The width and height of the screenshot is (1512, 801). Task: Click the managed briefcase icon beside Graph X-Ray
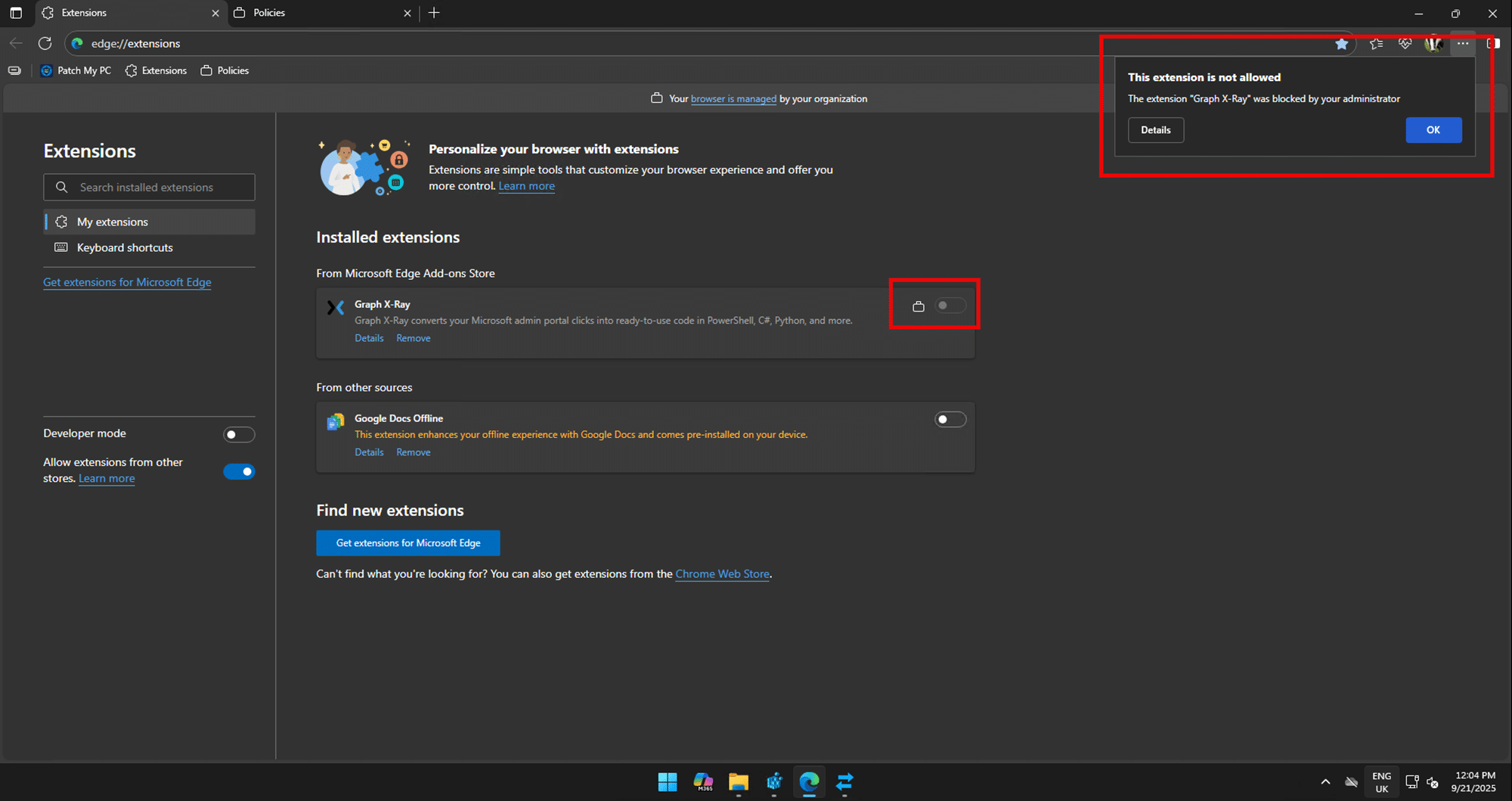tap(918, 306)
